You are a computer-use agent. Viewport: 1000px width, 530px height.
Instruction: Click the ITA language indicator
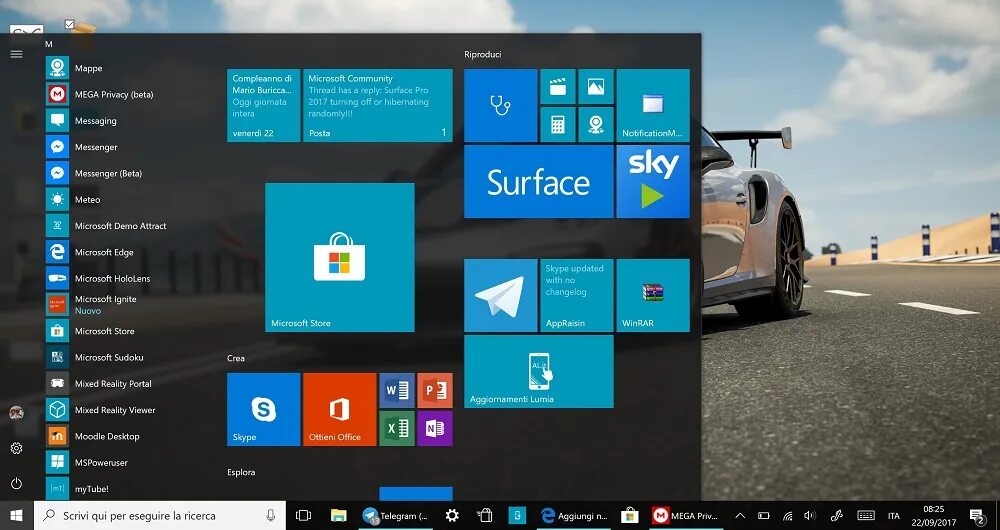pos(893,516)
